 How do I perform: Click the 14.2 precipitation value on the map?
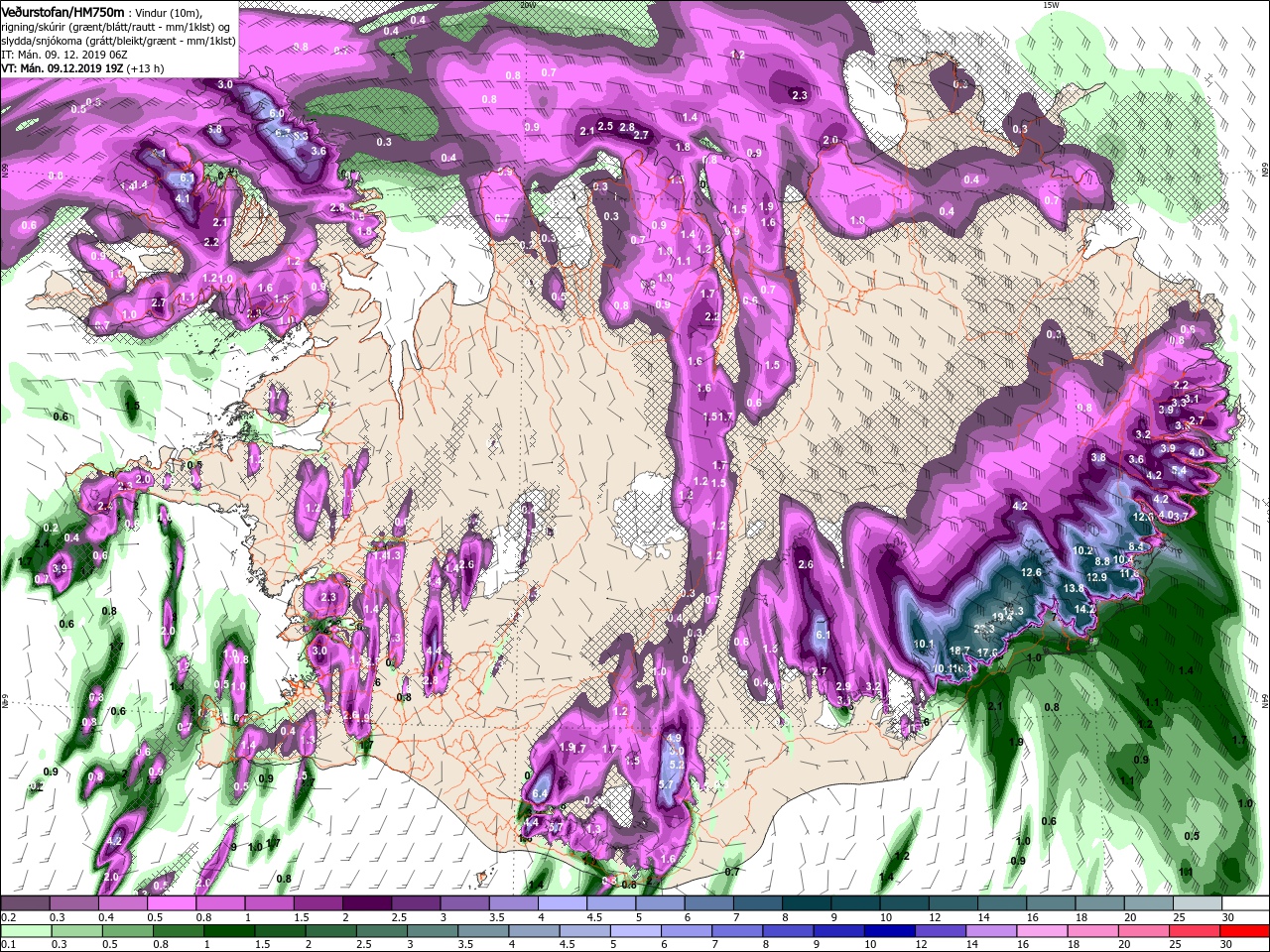click(x=1084, y=609)
